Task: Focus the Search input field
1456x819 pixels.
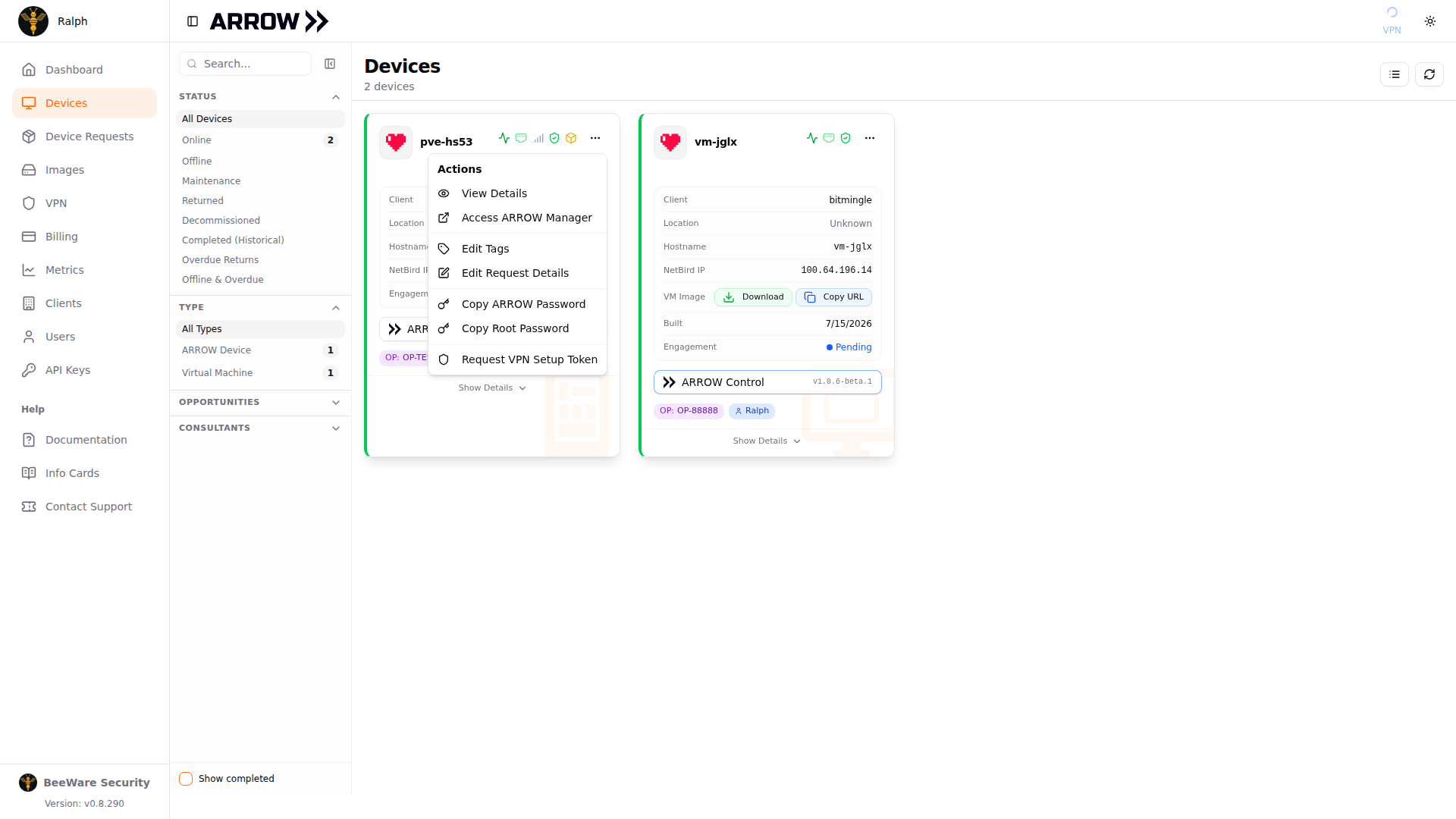Action: (245, 64)
